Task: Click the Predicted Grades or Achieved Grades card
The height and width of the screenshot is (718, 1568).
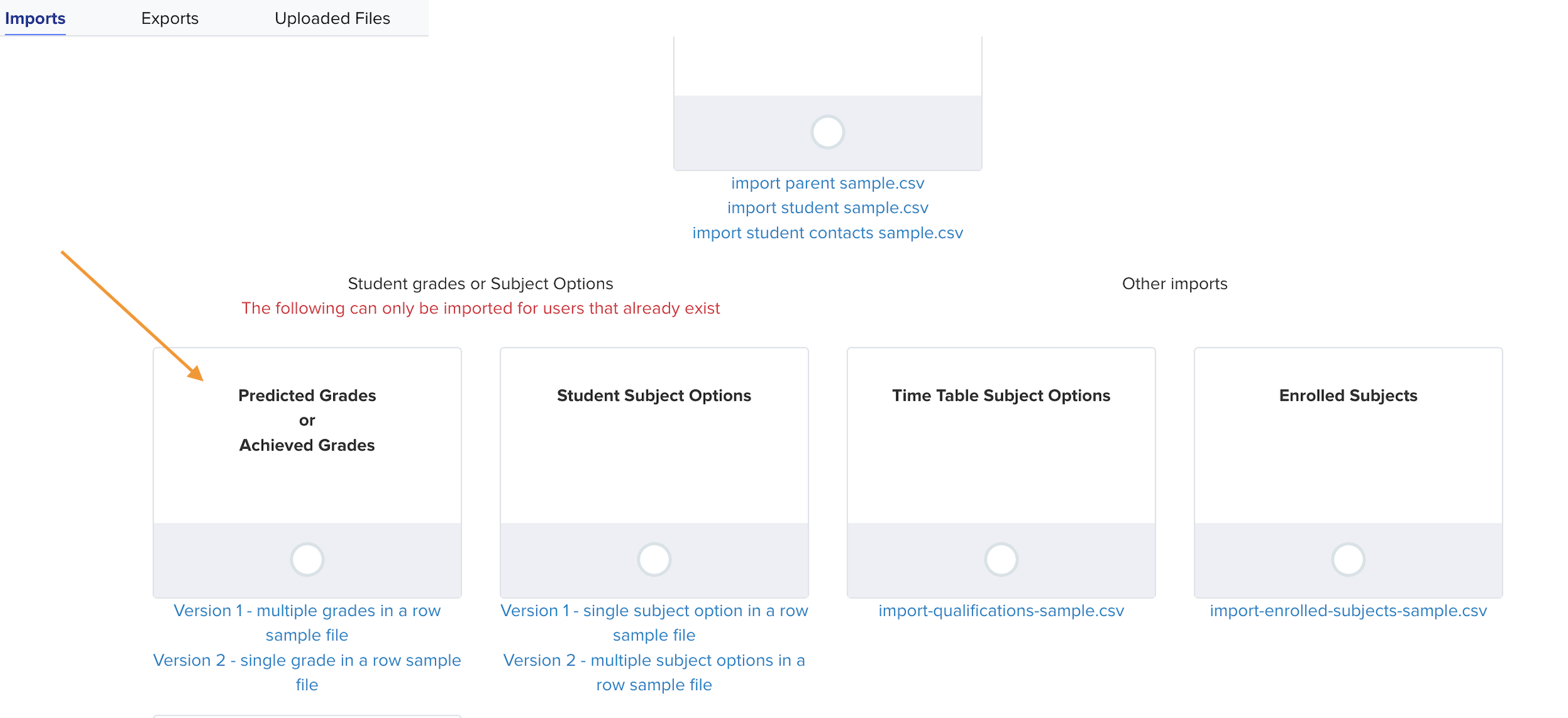Action: pyautogui.click(x=307, y=473)
